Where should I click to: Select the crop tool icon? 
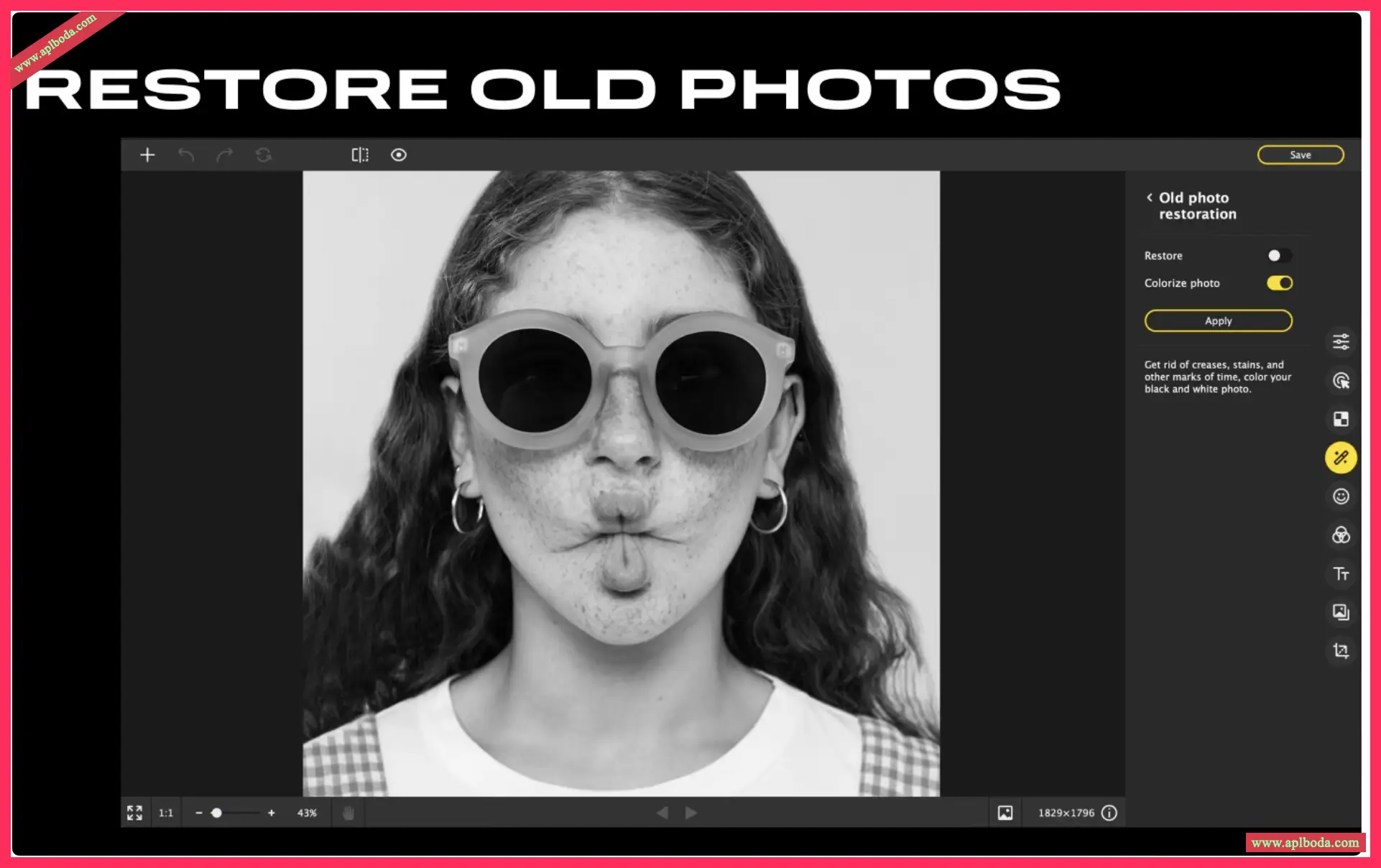point(1341,651)
